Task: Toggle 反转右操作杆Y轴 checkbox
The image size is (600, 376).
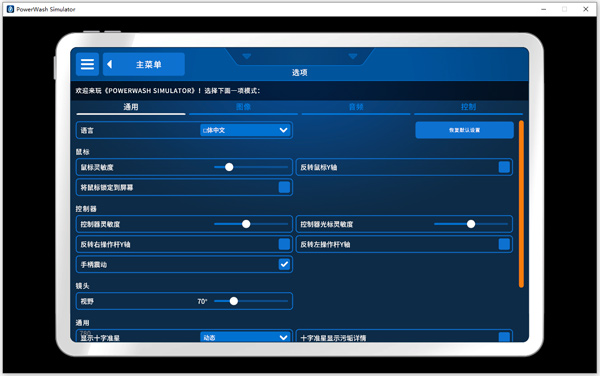Action: (x=284, y=244)
